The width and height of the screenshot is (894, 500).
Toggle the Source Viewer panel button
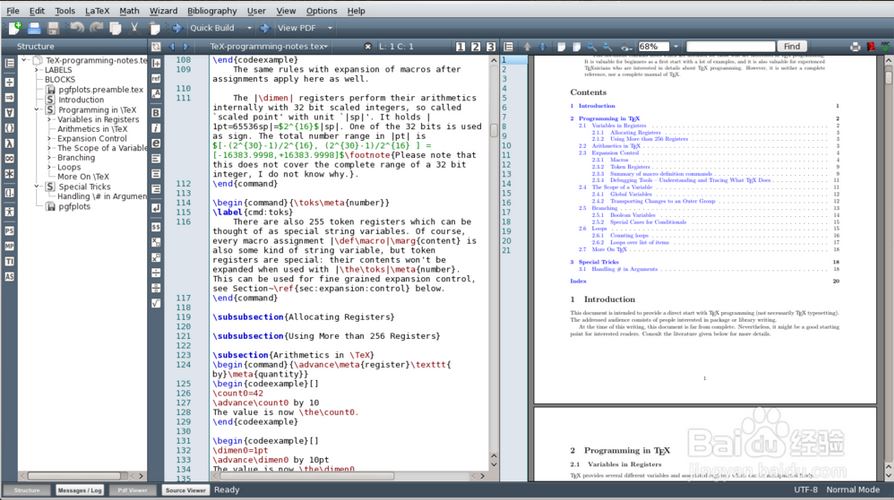click(x=185, y=490)
